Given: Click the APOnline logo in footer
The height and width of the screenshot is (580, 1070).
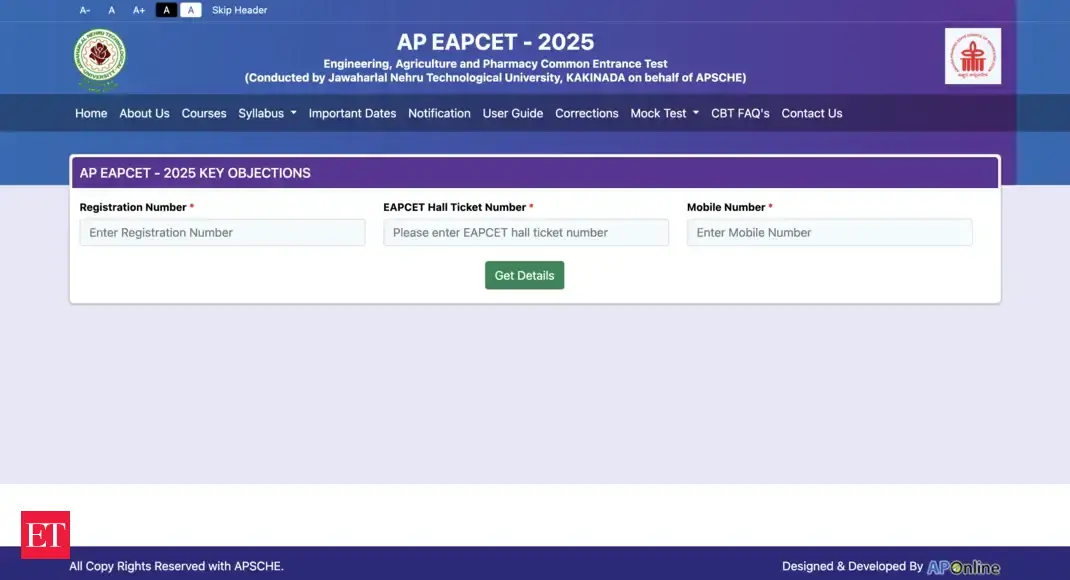Looking at the screenshot, I should [x=963, y=567].
